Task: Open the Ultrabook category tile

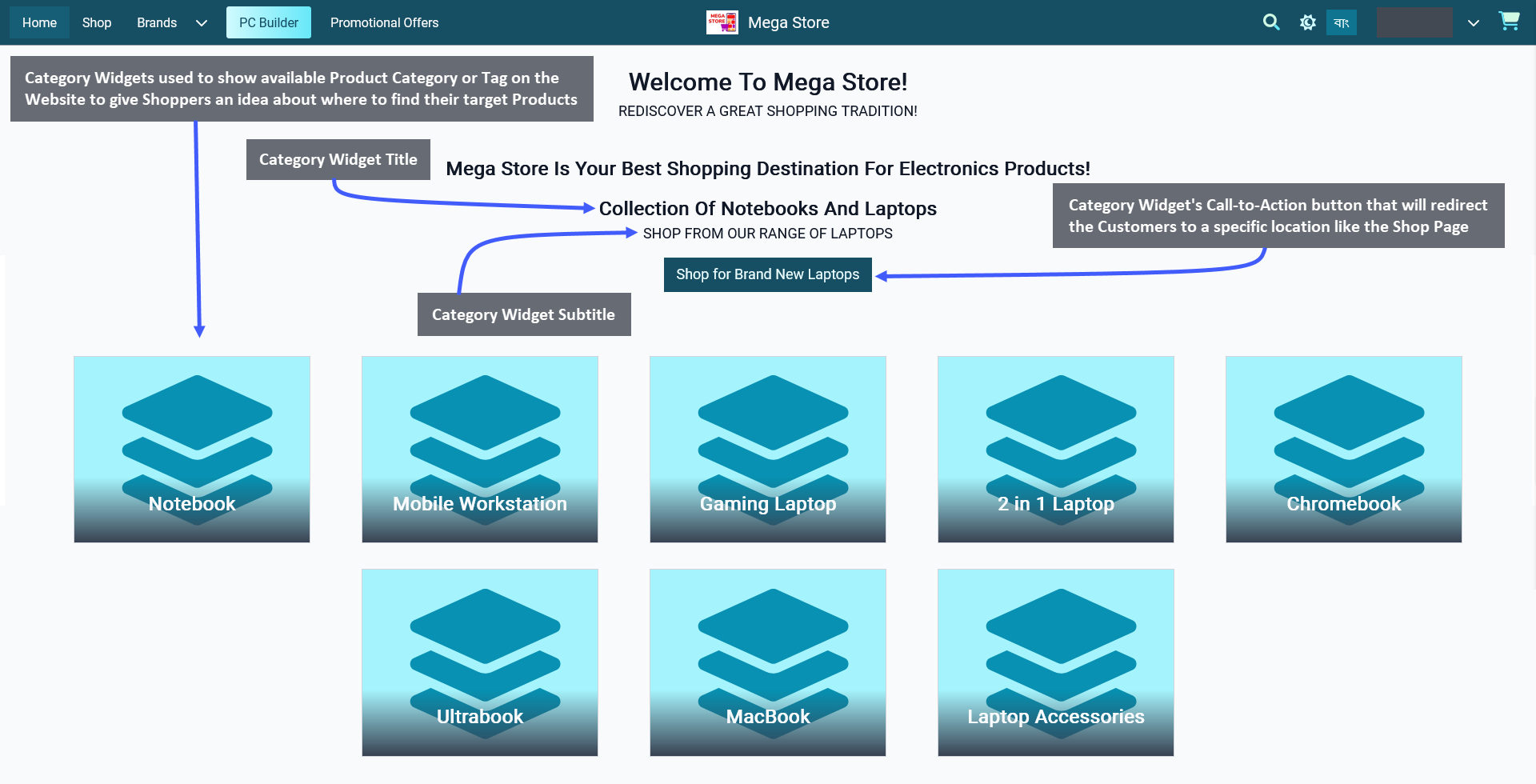Action: point(480,662)
